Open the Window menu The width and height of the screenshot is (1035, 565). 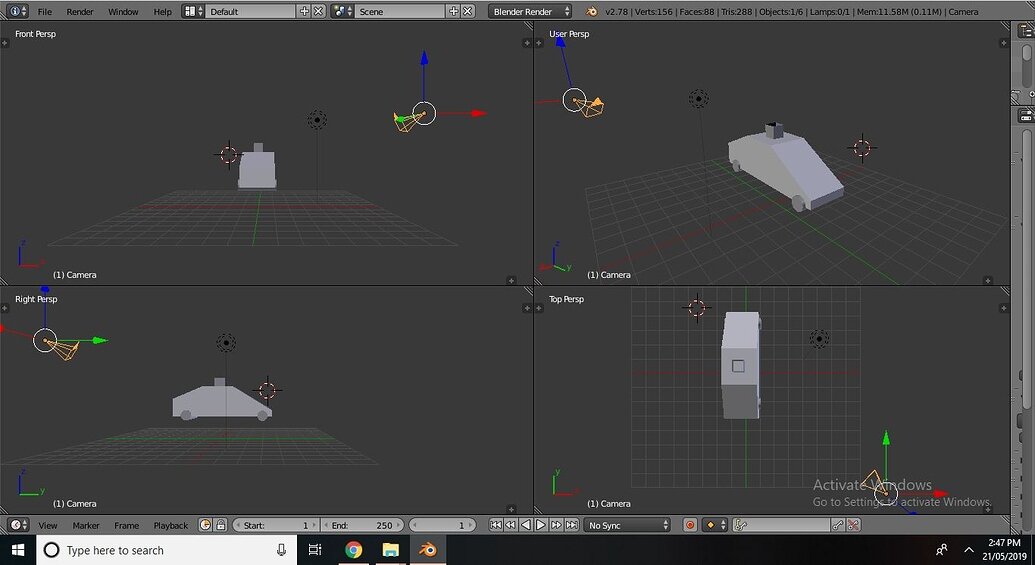(x=123, y=11)
